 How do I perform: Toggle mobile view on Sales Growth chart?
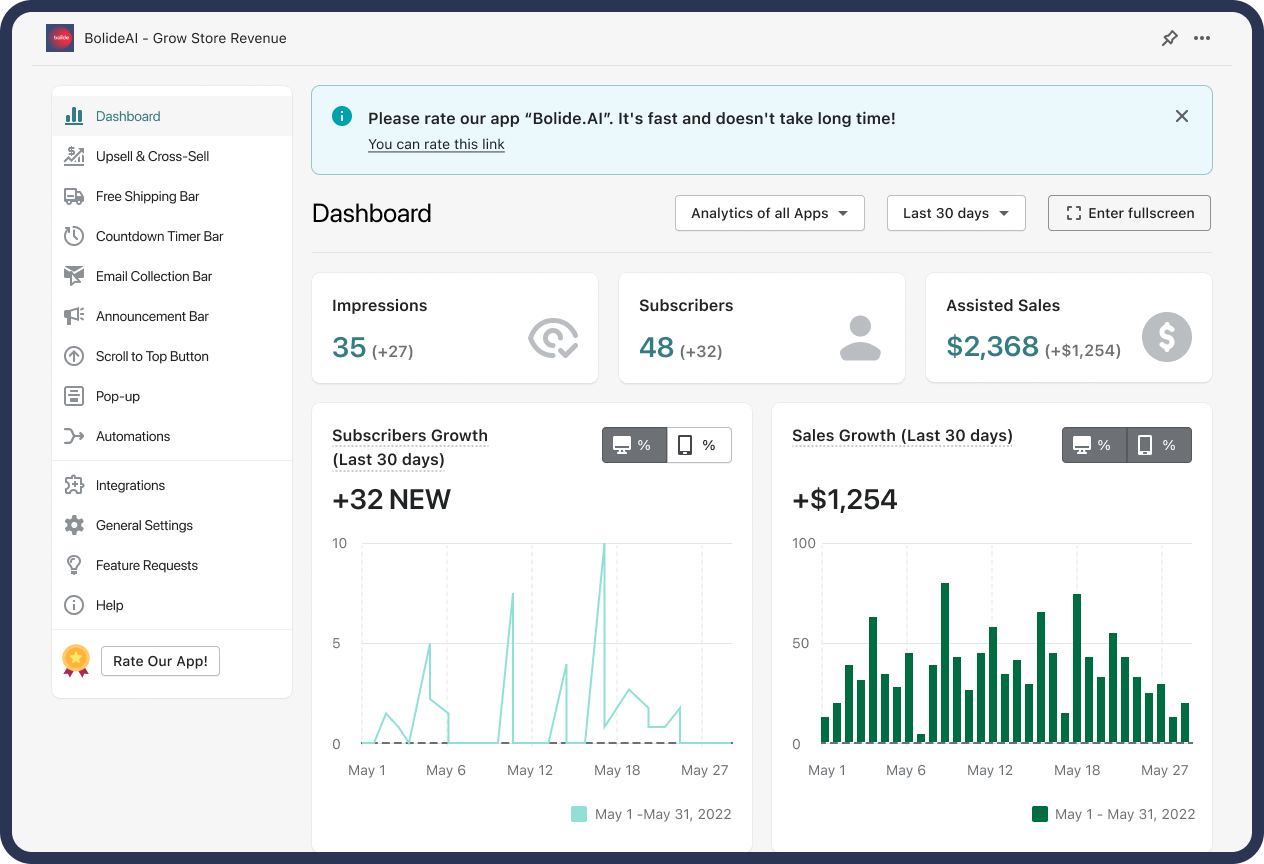tap(1159, 445)
